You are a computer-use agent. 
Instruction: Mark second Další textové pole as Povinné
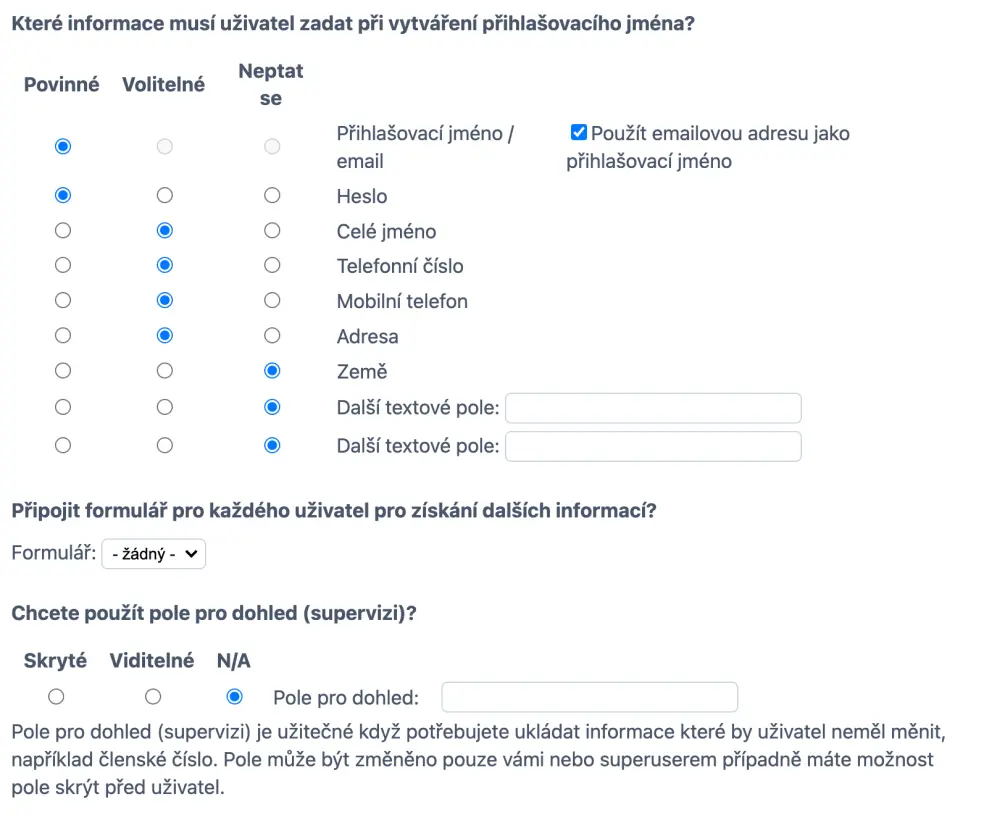(63, 446)
